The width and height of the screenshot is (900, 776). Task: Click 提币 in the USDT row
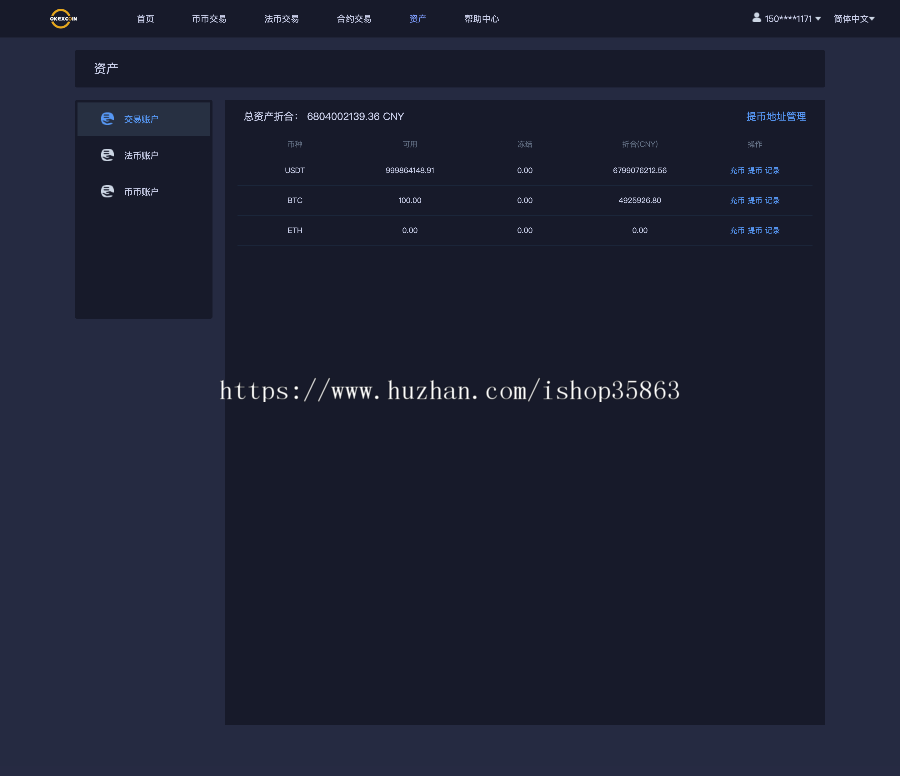point(755,171)
